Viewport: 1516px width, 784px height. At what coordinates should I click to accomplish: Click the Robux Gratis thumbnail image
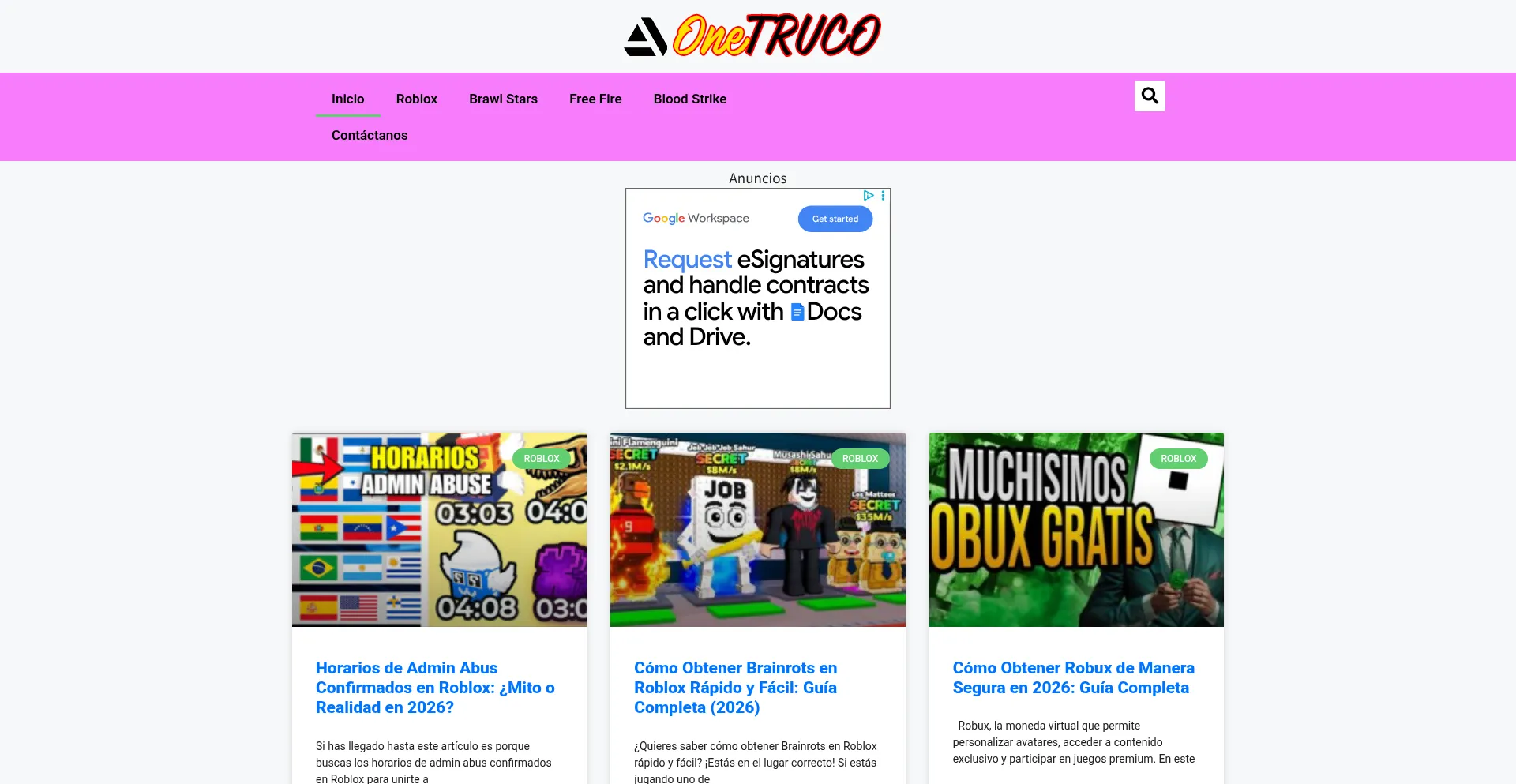coord(1076,530)
